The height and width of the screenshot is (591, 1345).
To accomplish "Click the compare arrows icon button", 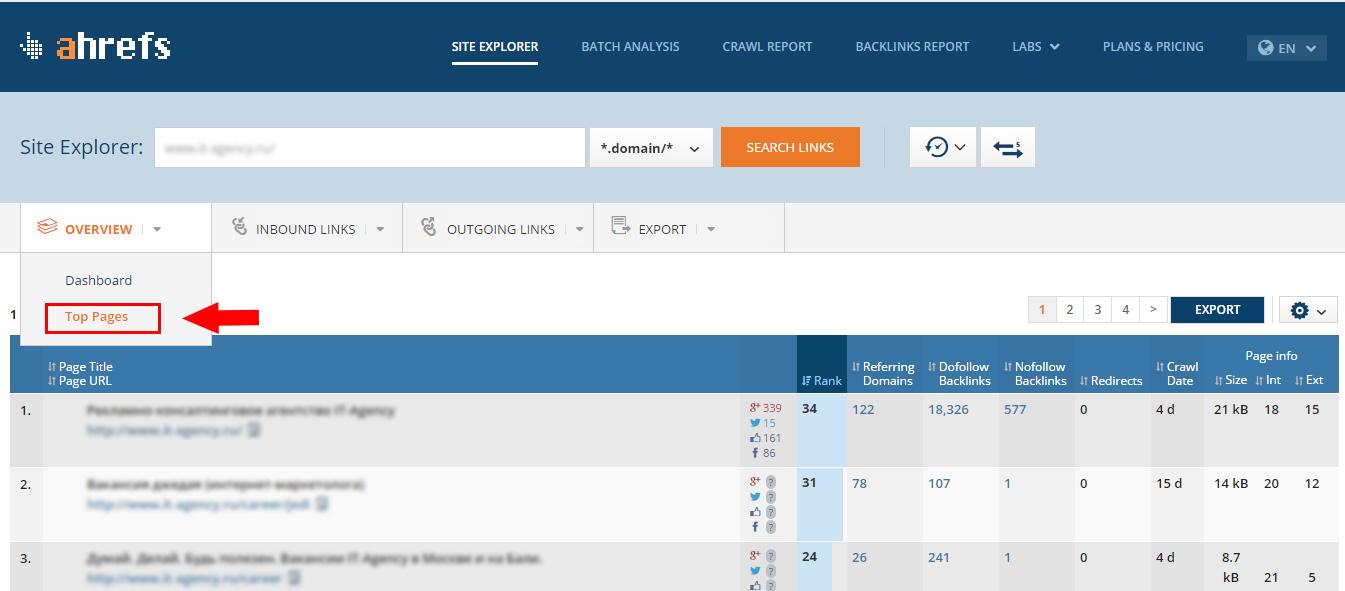I will (1007, 147).
